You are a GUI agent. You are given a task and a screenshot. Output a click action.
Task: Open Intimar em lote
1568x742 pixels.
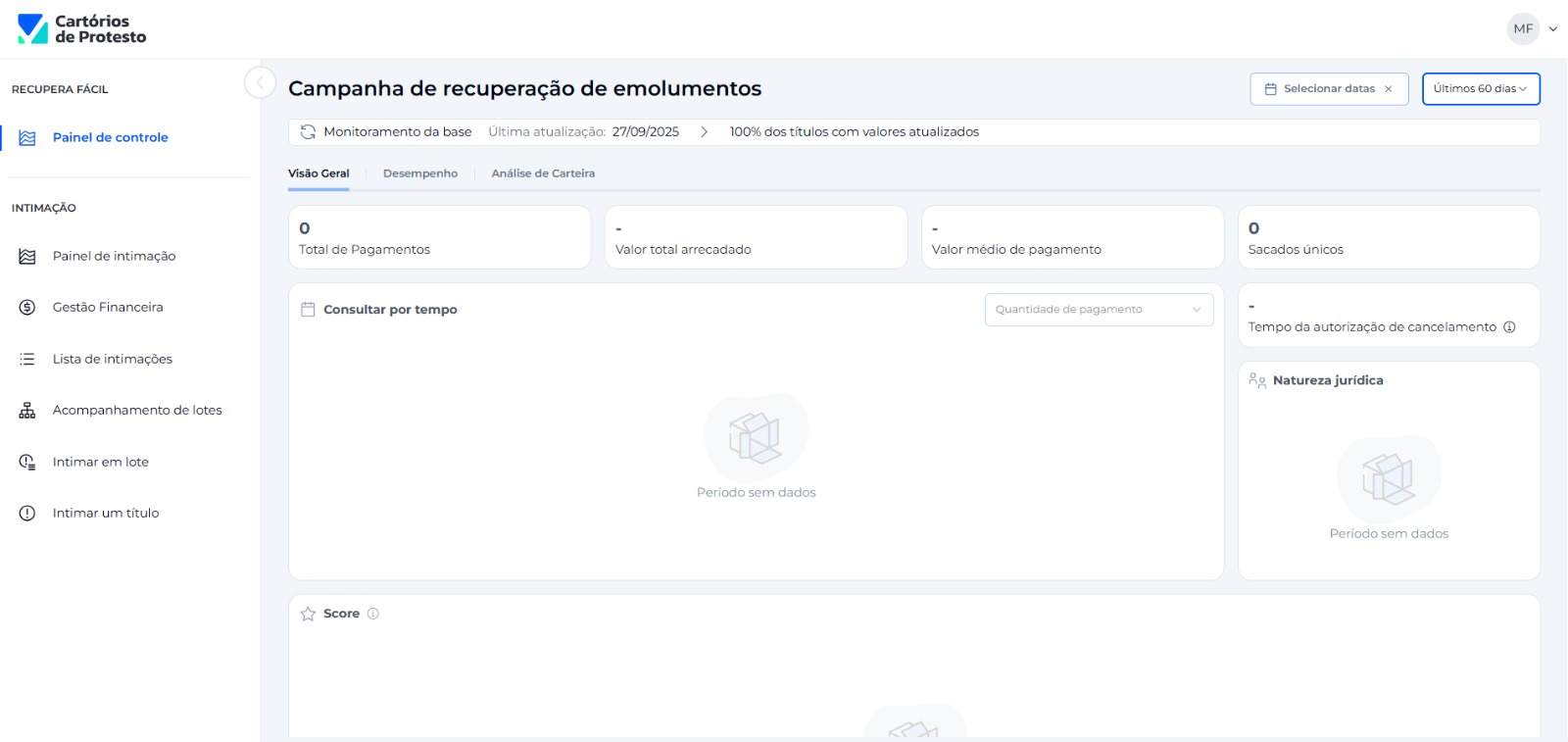pyautogui.click(x=101, y=463)
